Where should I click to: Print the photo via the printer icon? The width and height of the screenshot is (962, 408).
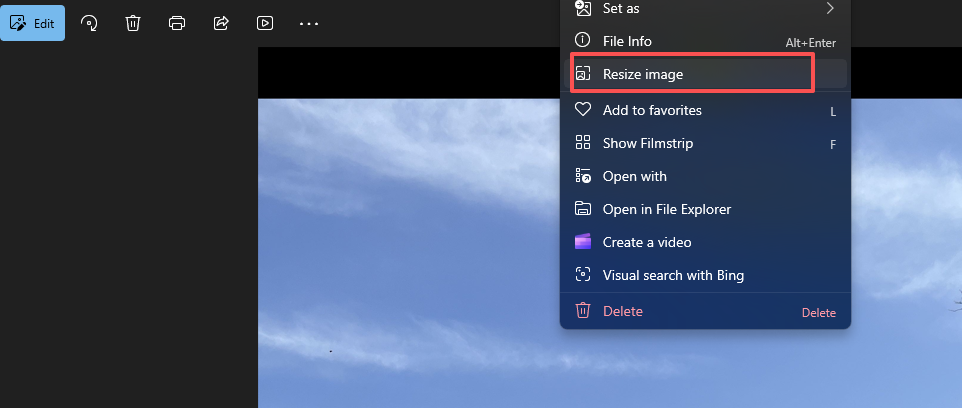coord(177,23)
